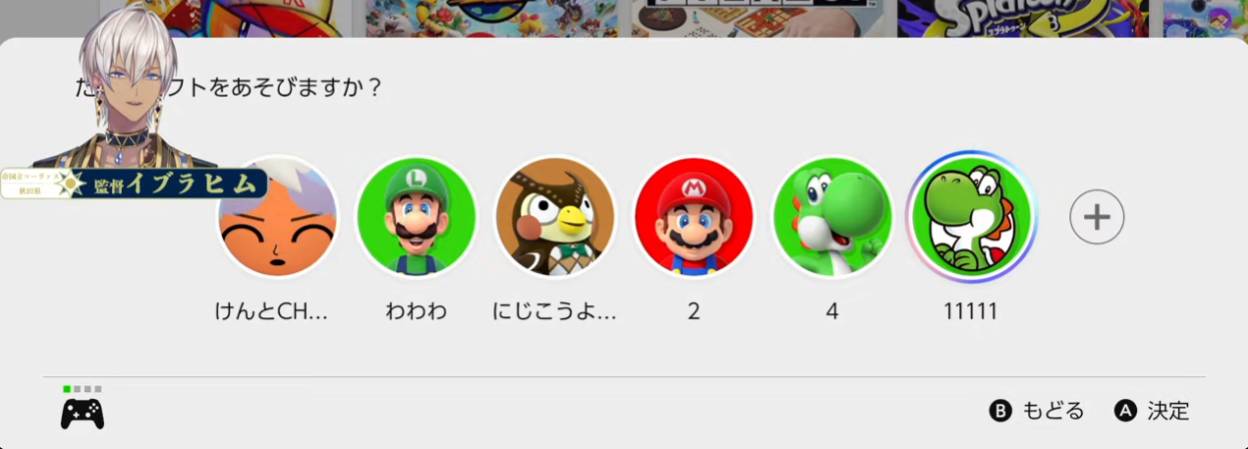Add a new user with plus button

tap(1097, 217)
